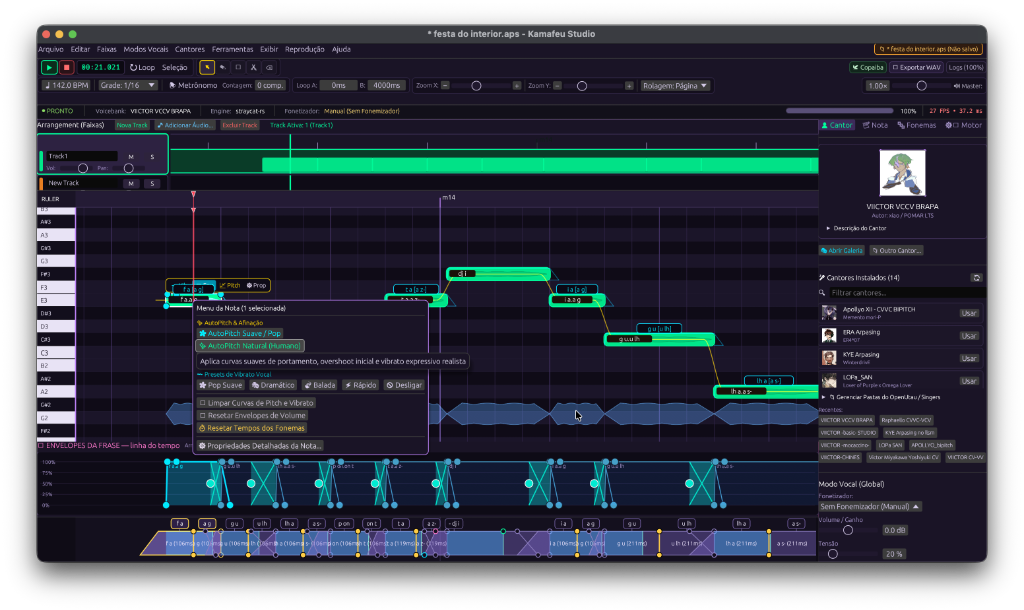The width and height of the screenshot is (1024, 610).
Task: Toggle the Metrônomo on or off
Action: pyautogui.click(x=193, y=86)
